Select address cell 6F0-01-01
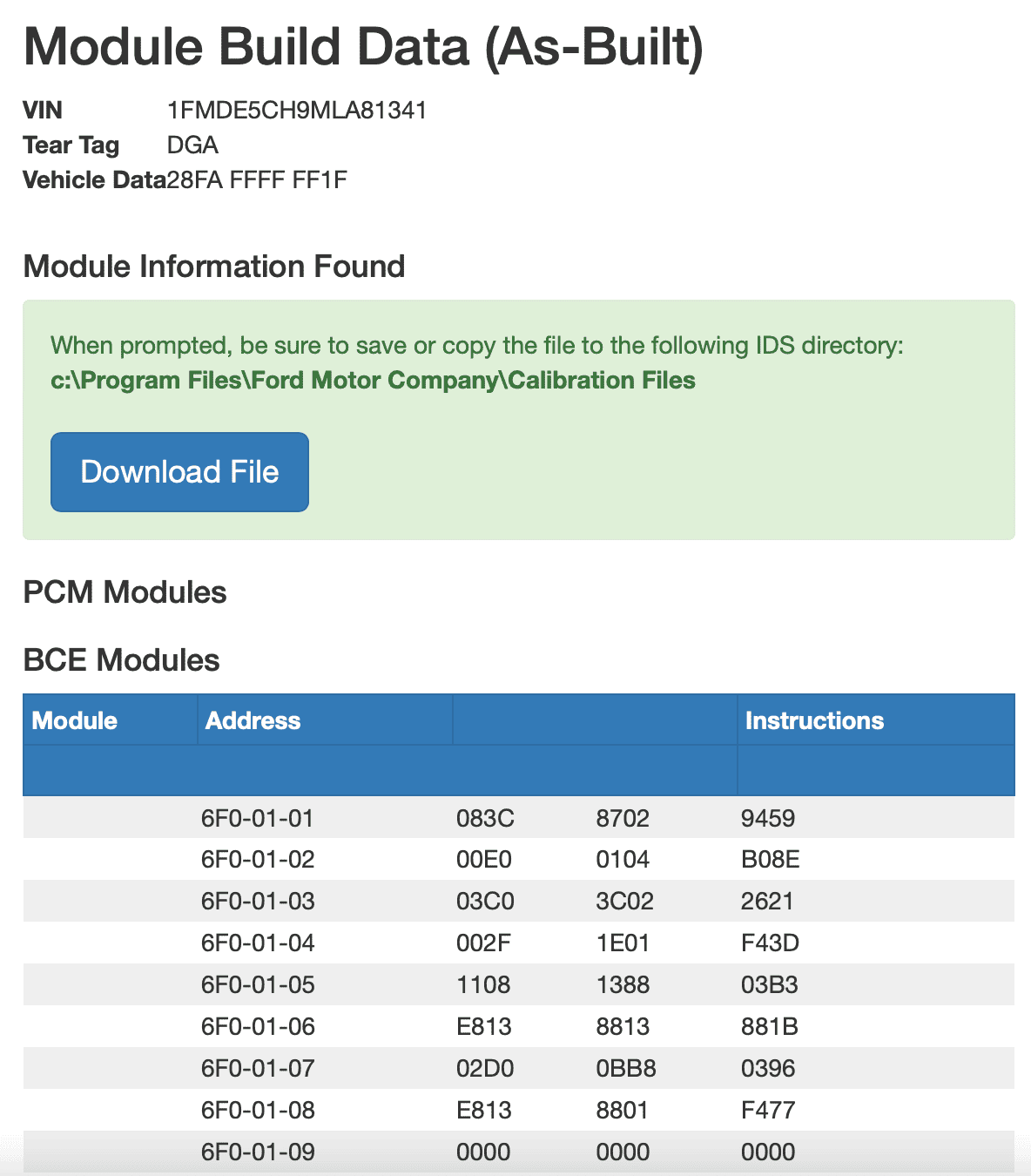This screenshot has height=1176, width=1031. click(257, 818)
